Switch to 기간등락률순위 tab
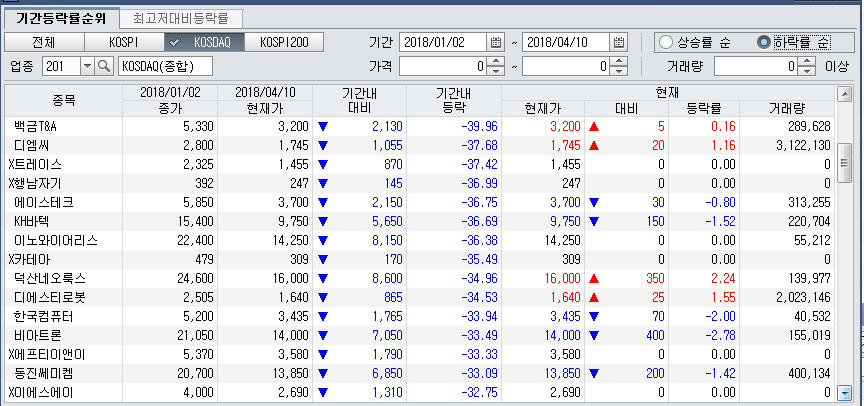The height and width of the screenshot is (406, 864). tap(61, 19)
